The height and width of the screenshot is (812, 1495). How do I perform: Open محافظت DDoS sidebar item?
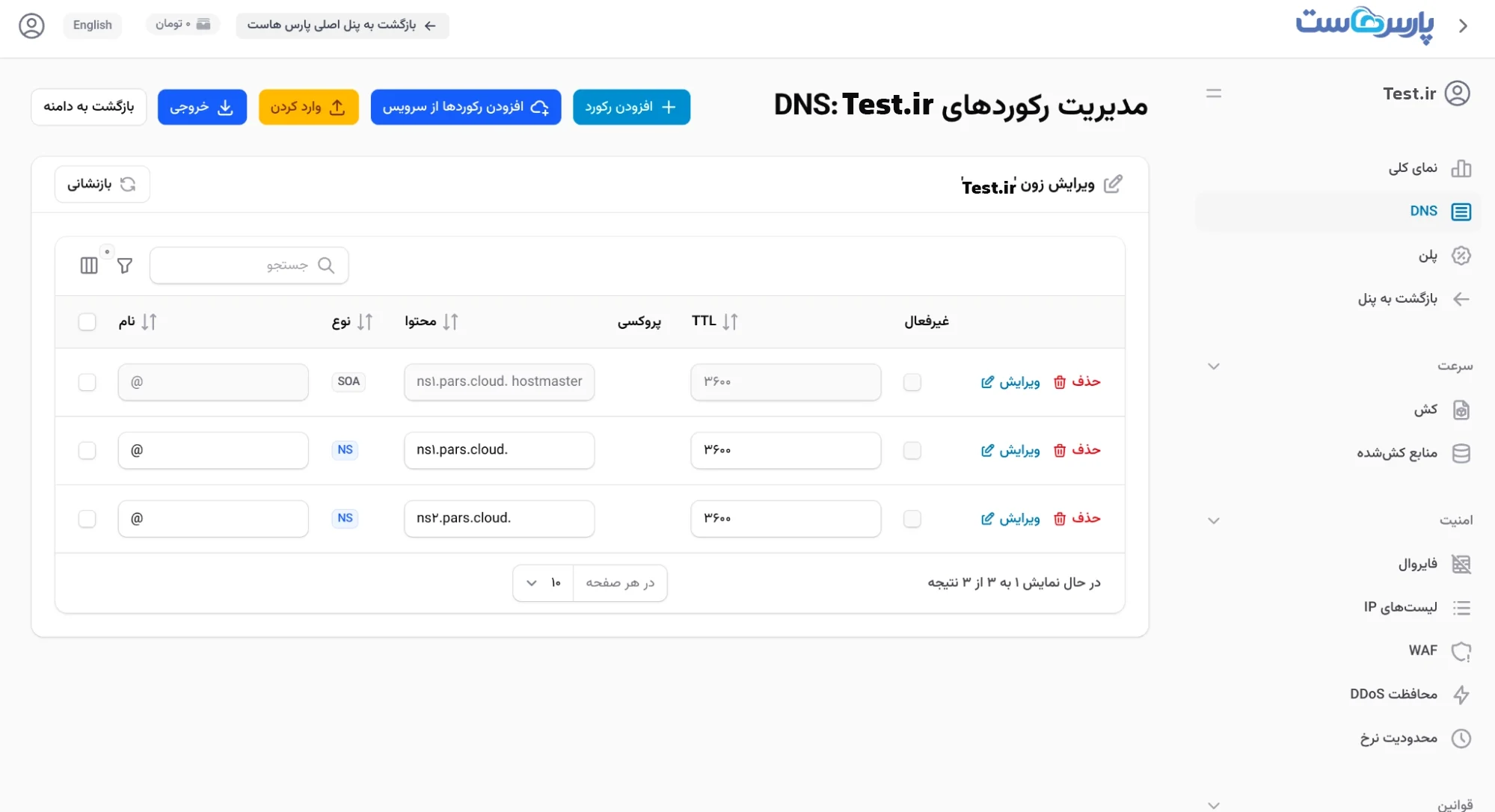click(1337, 695)
